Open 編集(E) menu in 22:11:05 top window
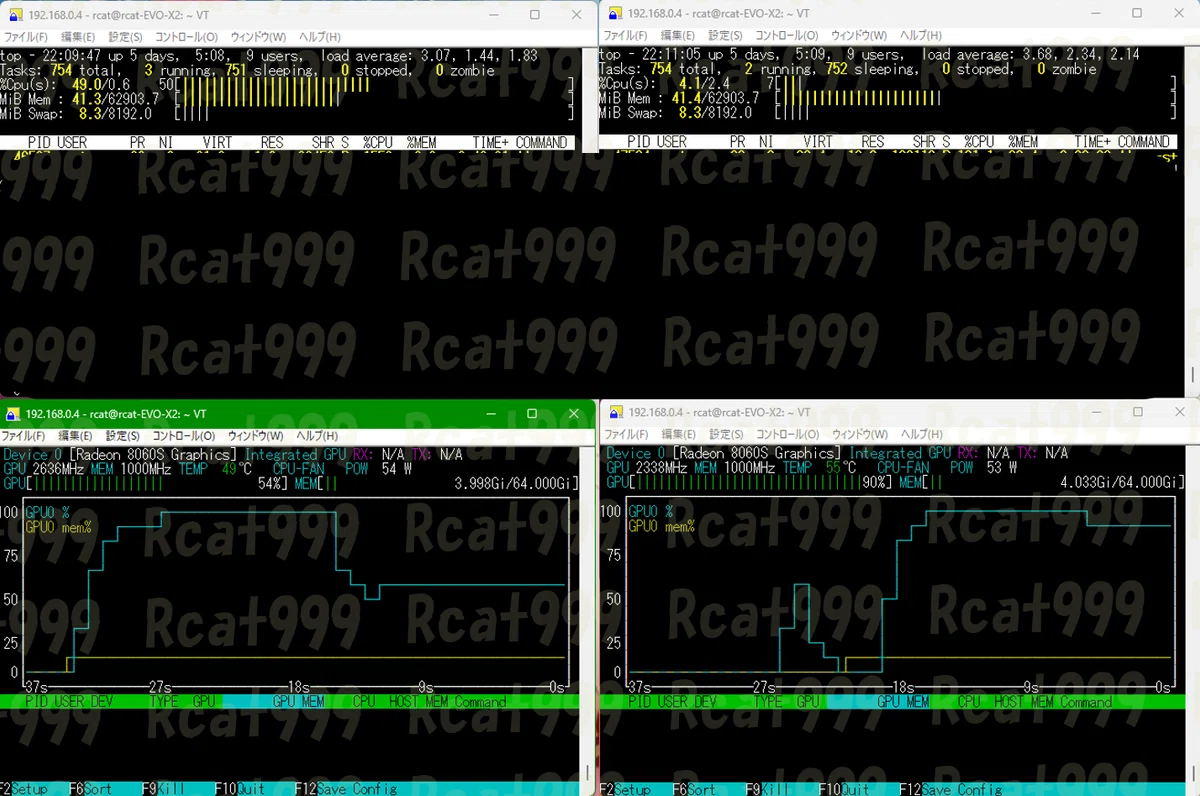 click(678, 37)
